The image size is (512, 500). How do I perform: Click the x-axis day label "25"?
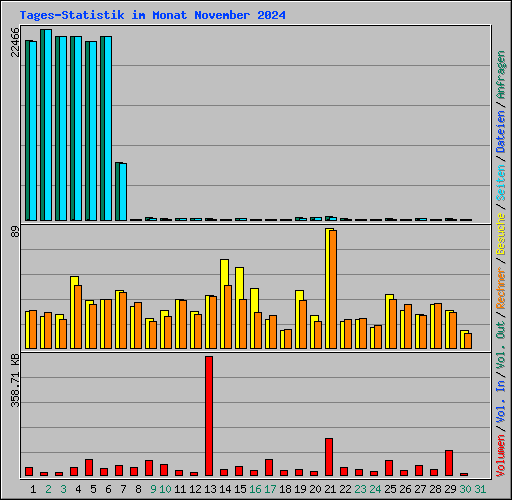390,489
